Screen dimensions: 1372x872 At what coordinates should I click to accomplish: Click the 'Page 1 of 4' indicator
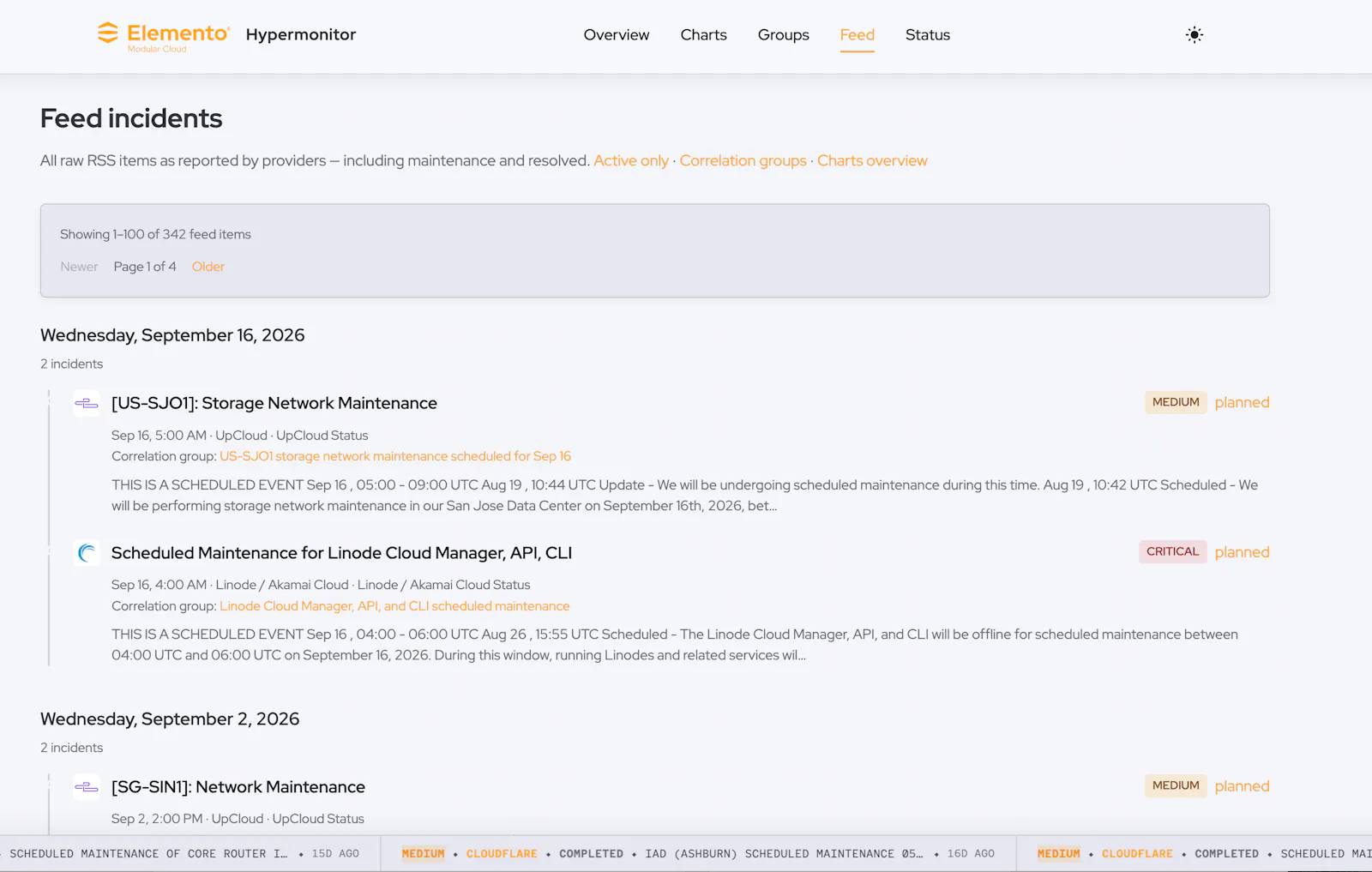click(145, 267)
